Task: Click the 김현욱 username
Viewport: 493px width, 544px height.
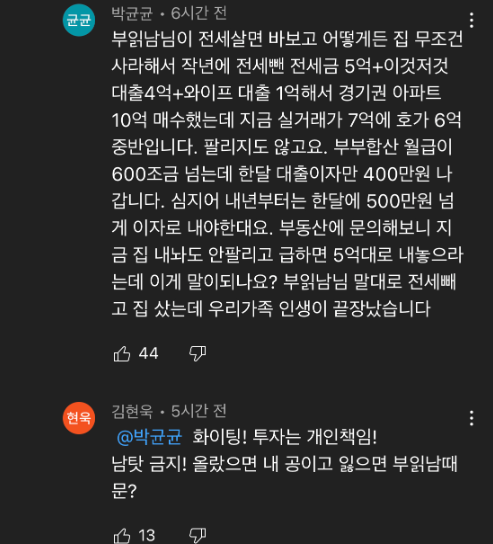Action: coord(132,411)
